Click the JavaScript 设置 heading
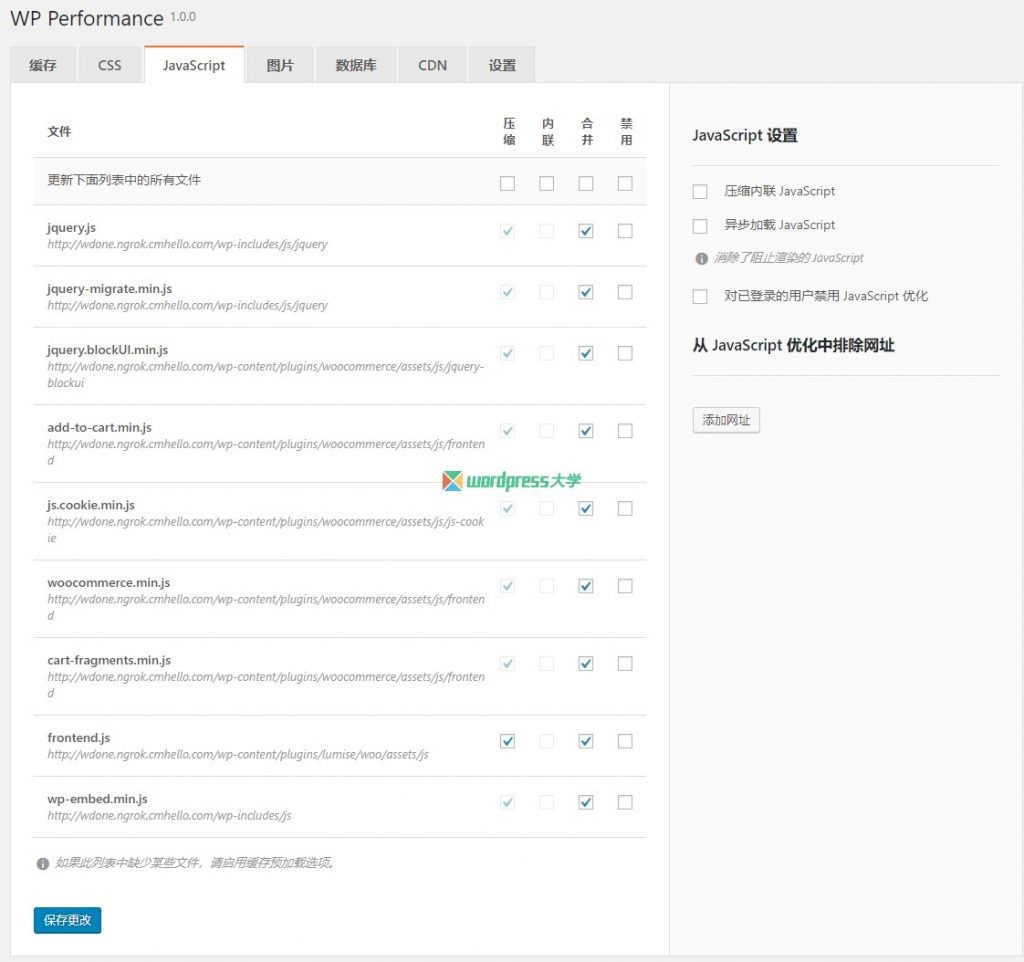This screenshot has height=962, width=1024. coord(744,135)
